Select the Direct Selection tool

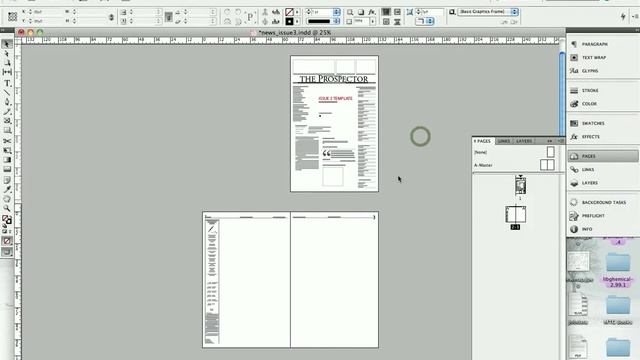7,53
